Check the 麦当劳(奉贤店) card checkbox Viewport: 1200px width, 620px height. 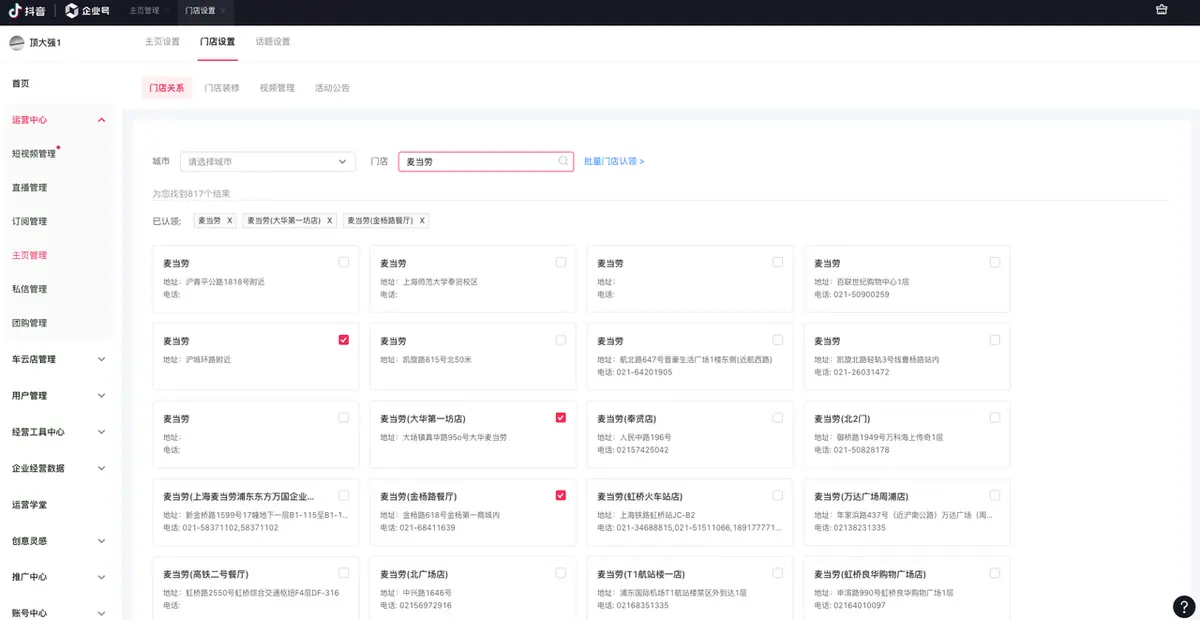[778, 417]
